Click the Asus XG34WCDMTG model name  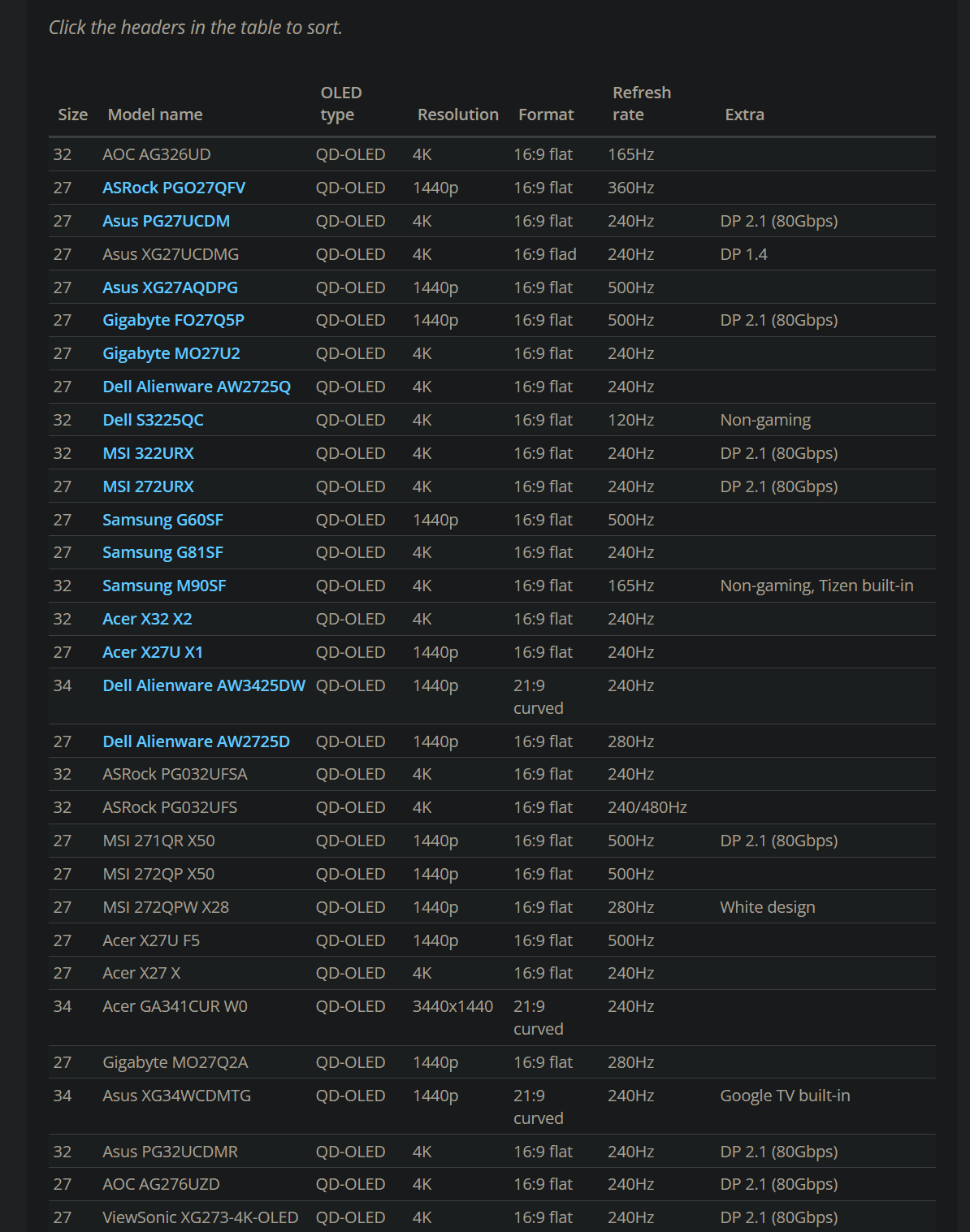tap(176, 1096)
